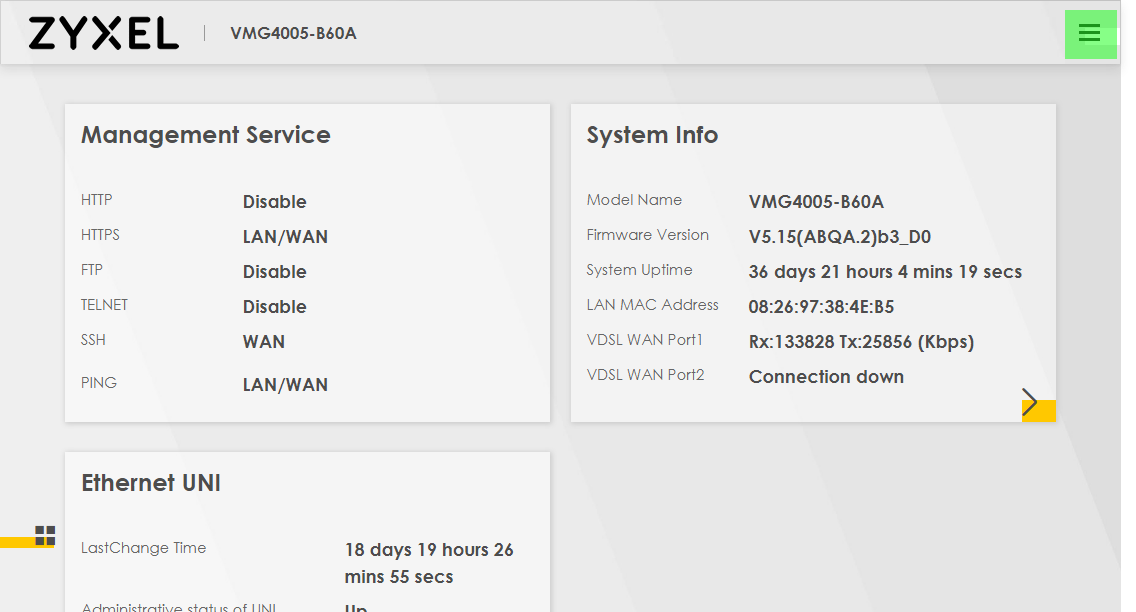Click the Management Service card title
The width and height of the screenshot is (1136, 612).
[x=206, y=135]
